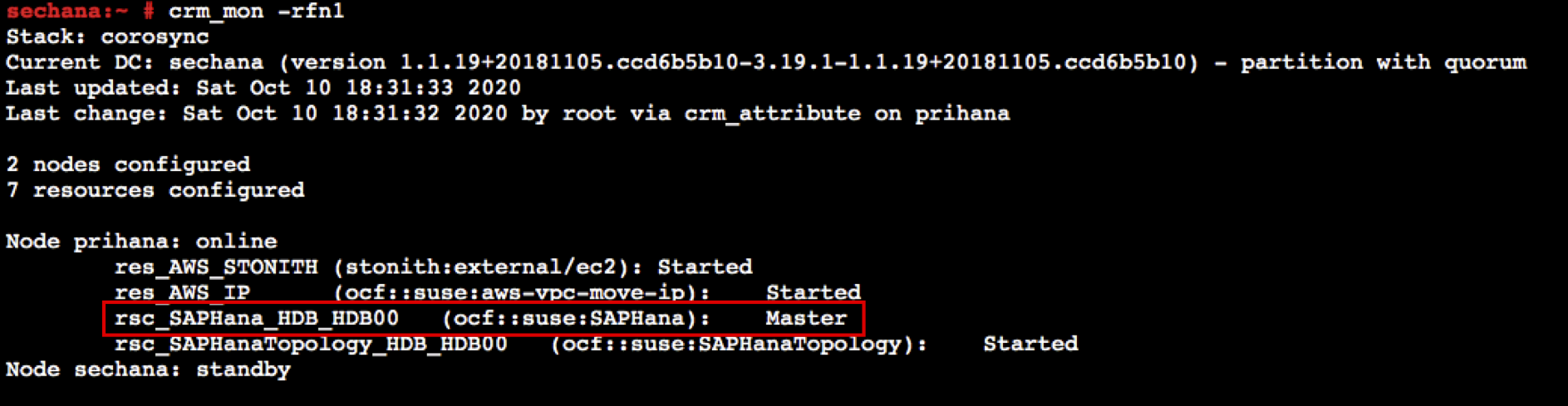
Task: Click the res_AWS_IP resource name
Action: pyautogui.click(x=182, y=292)
